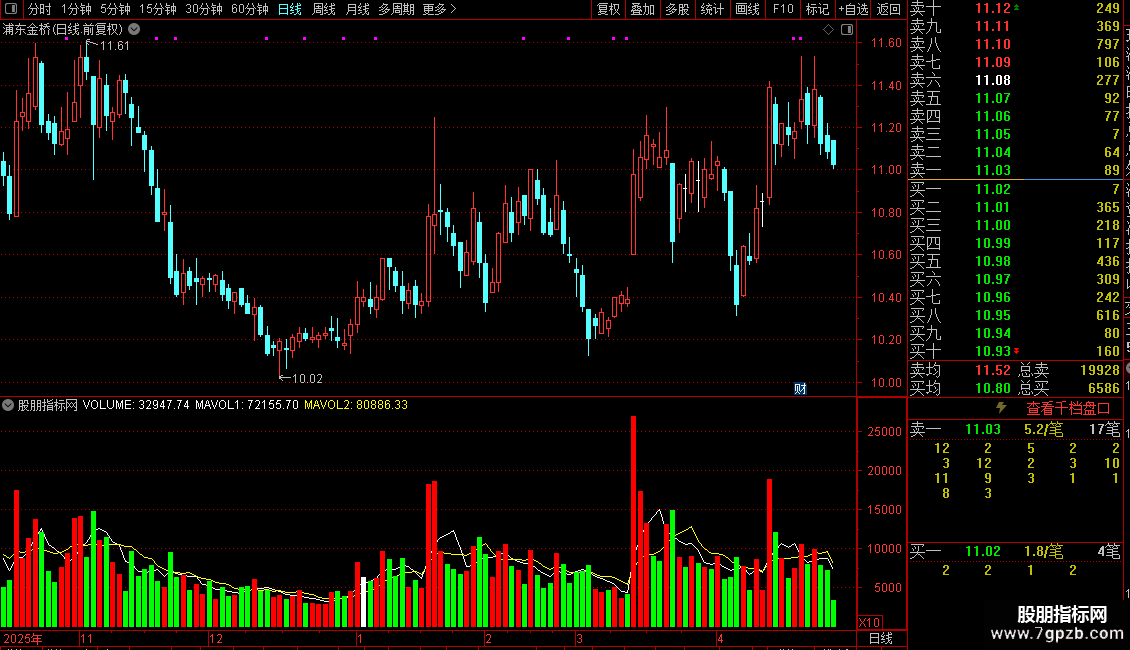The width and height of the screenshot is (1130, 650).
Task: Switch to the 5分钟 chart tab
Action: (x=115, y=9)
